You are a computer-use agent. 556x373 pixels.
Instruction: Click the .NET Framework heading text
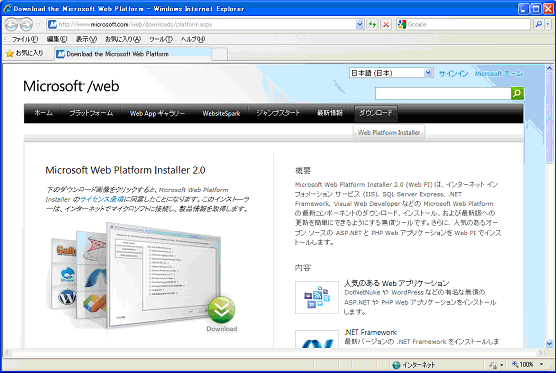(370, 332)
